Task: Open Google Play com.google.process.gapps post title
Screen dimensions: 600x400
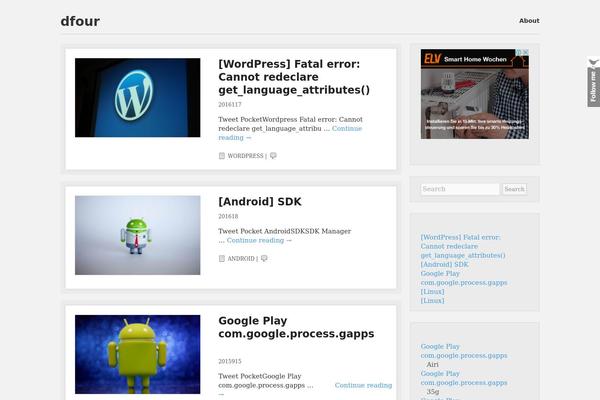Action: [x=296, y=327]
